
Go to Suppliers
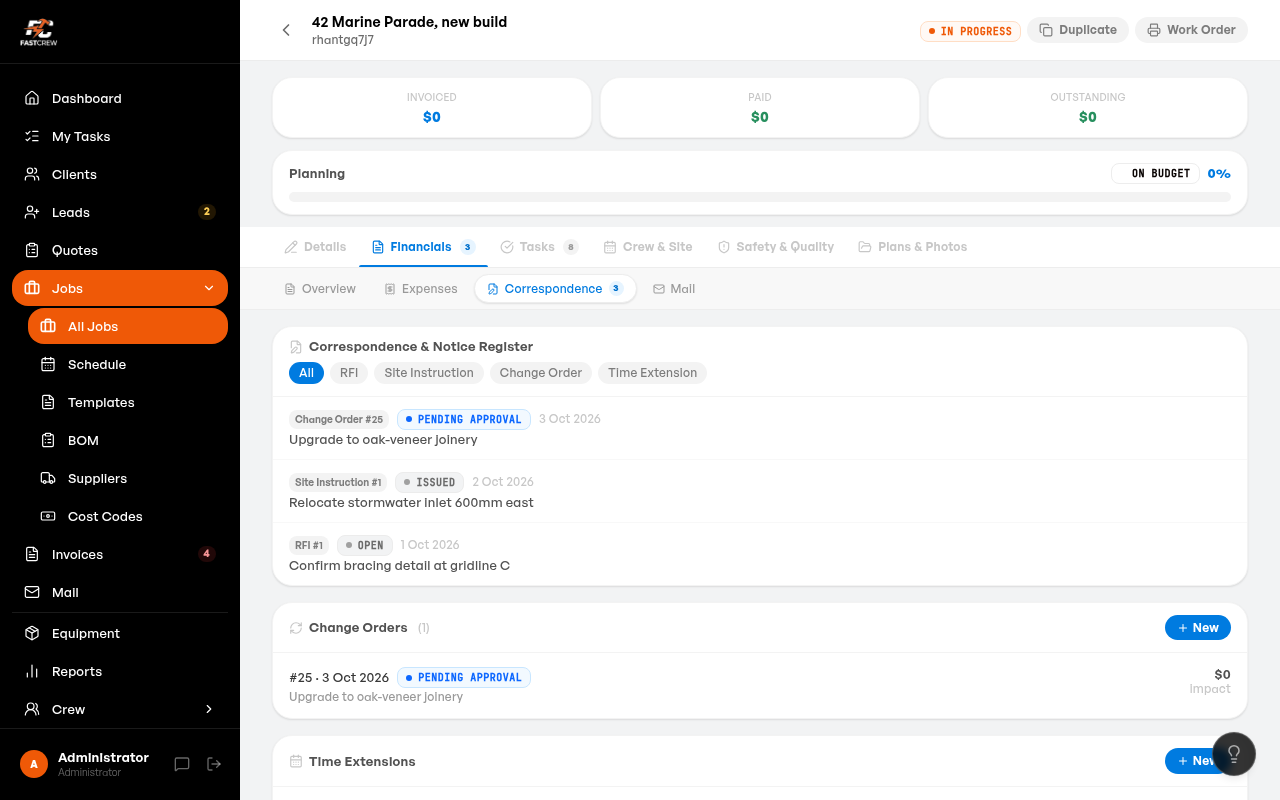(x=128, y=478)
